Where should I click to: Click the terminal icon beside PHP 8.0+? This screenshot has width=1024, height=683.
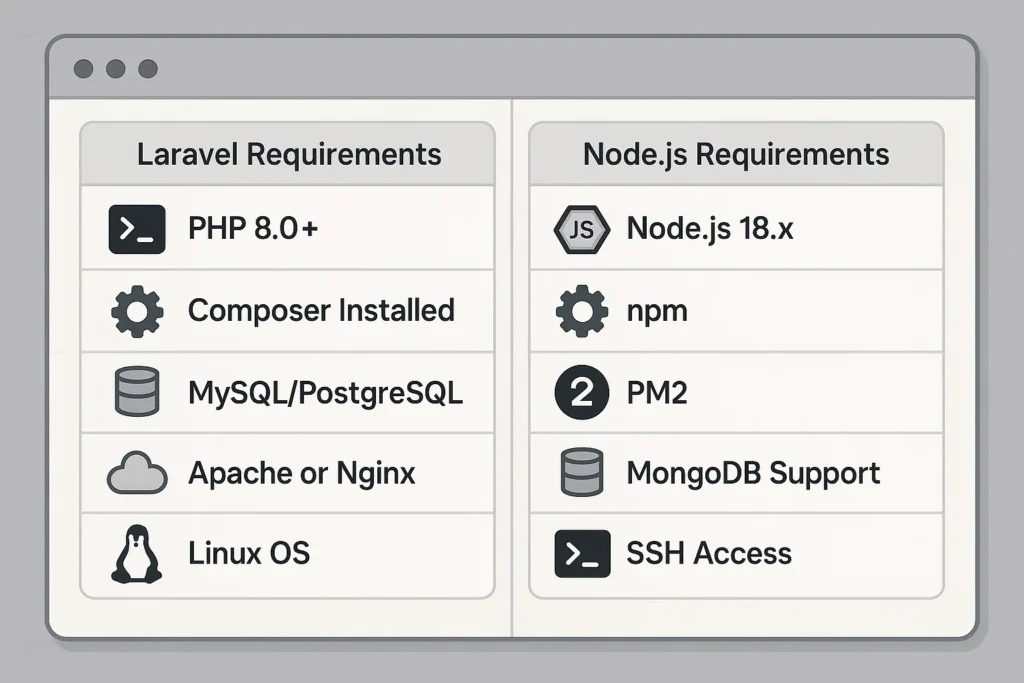[x=137, y=229]
